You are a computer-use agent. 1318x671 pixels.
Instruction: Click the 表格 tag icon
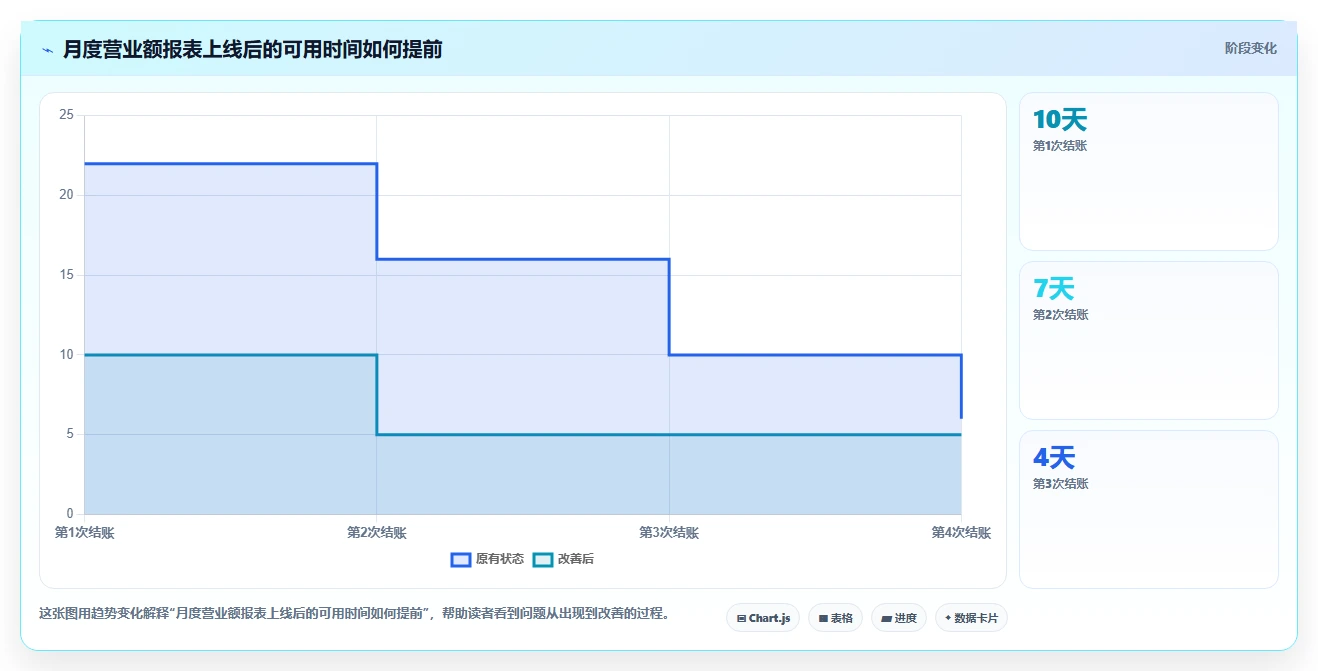[823, 618]
